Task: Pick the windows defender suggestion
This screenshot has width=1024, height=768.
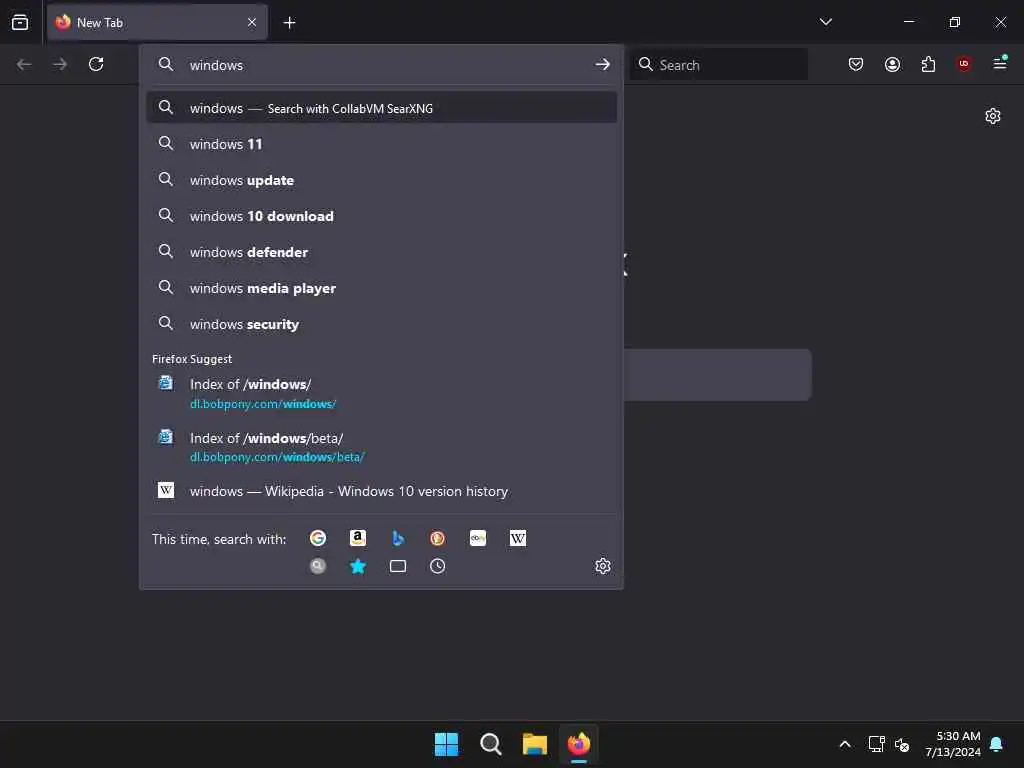Action: click(381, 252)
